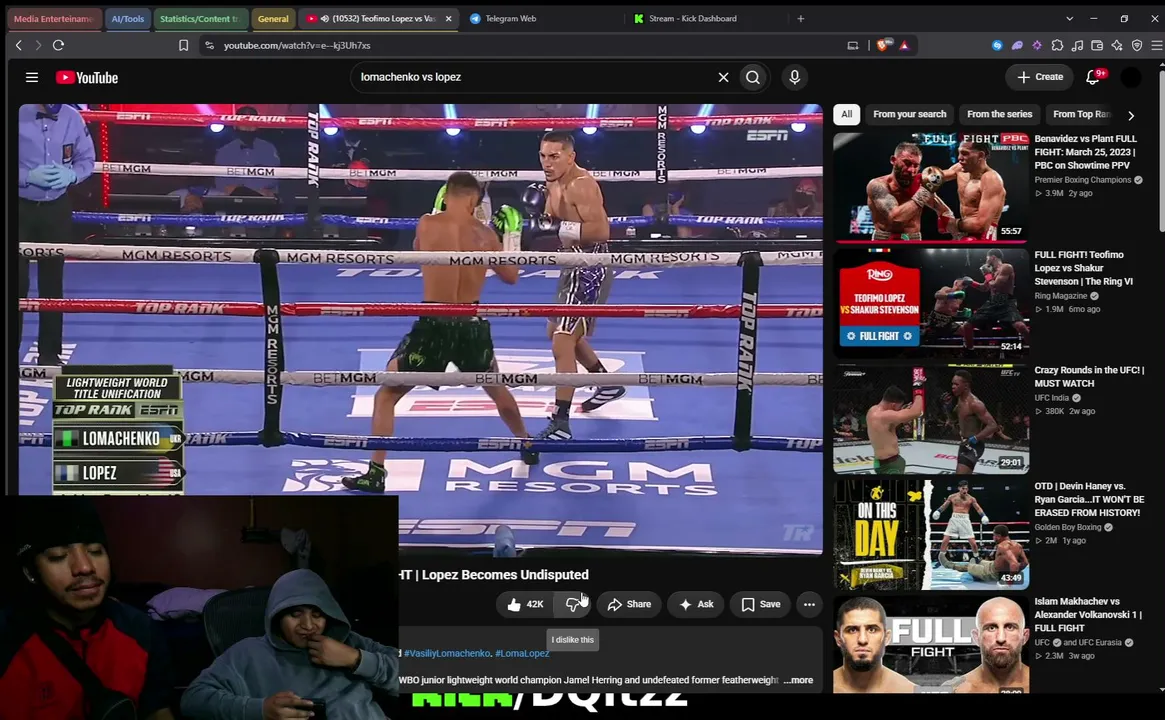Click the boxing video player
1165x720 pixels.
click(x=421, y=329)
